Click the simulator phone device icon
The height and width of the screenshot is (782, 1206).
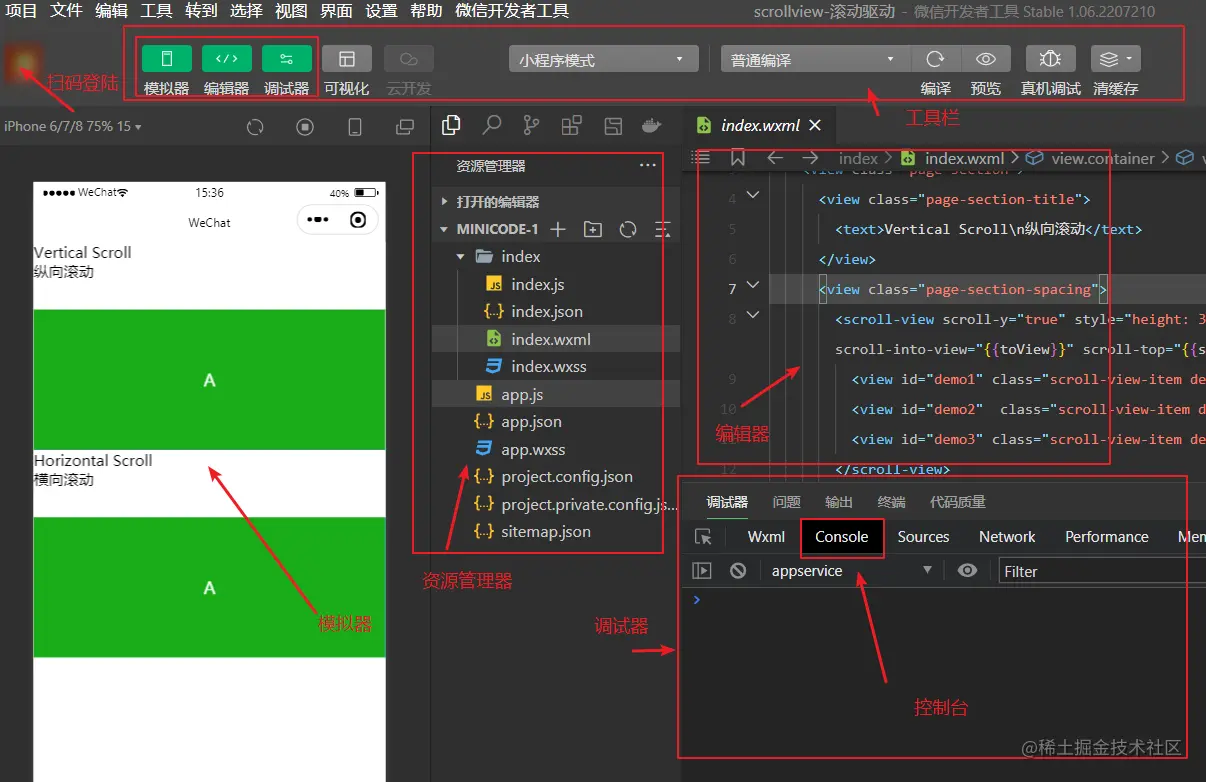[x=355, y=127]
